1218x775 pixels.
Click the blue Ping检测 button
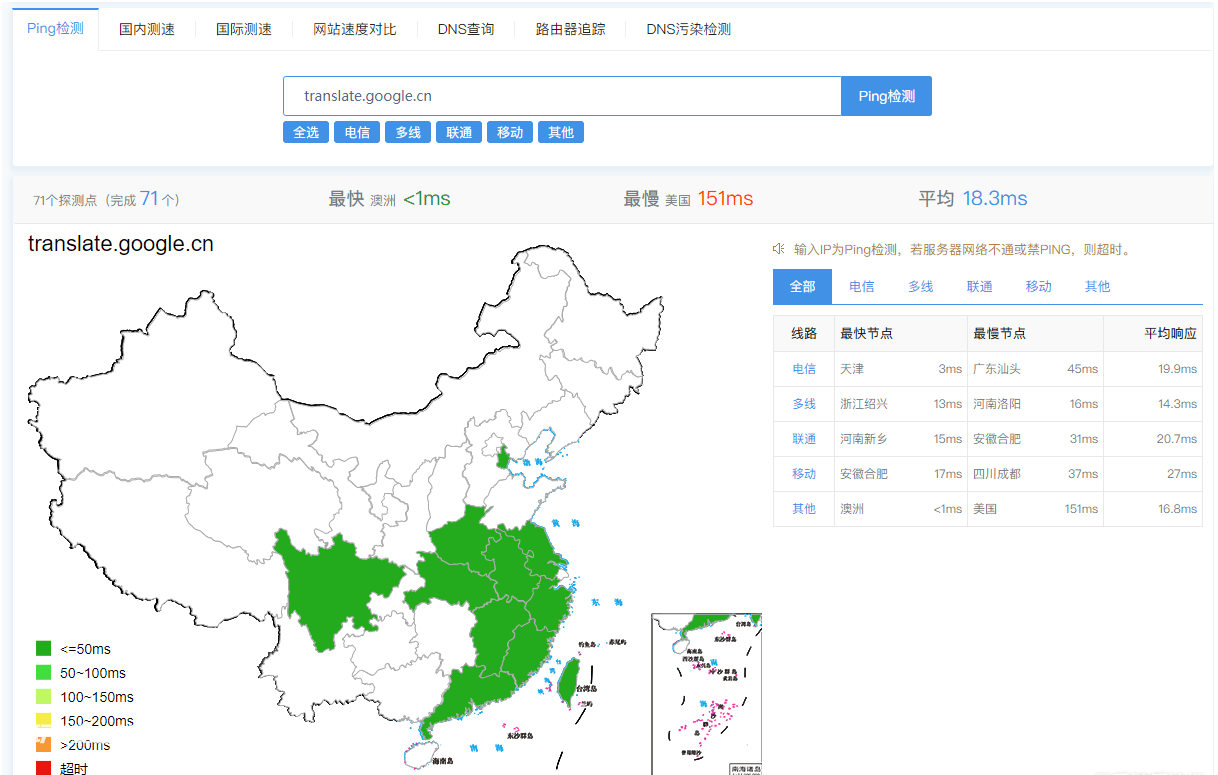tap(886, 96)
